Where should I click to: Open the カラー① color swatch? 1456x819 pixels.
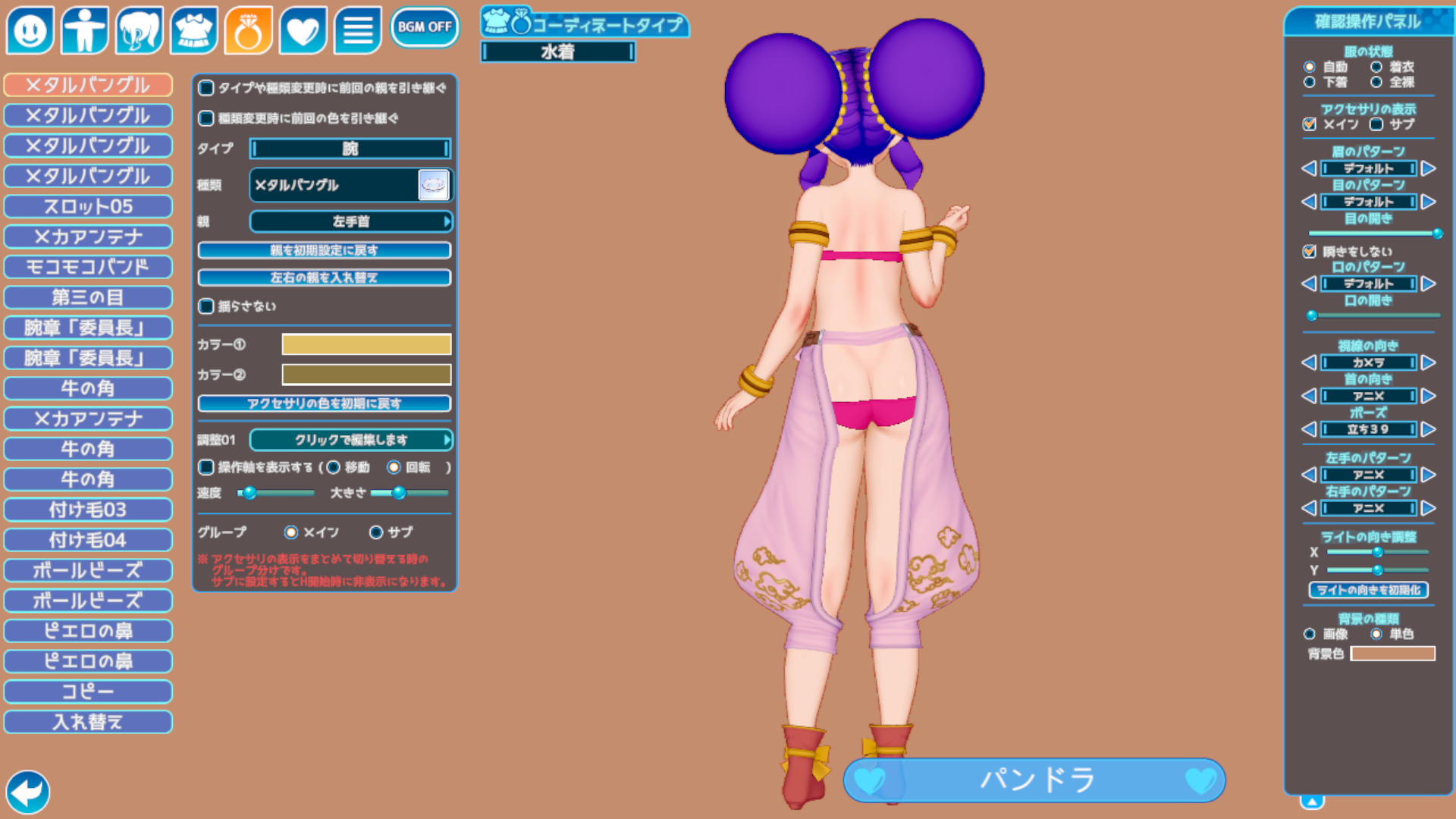[x=366, y=344]
